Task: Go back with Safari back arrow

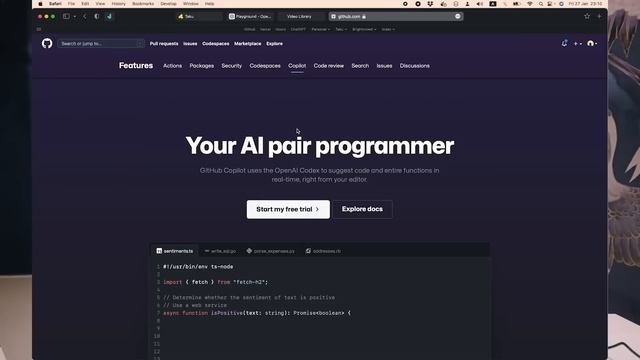Action: [85, 16]
